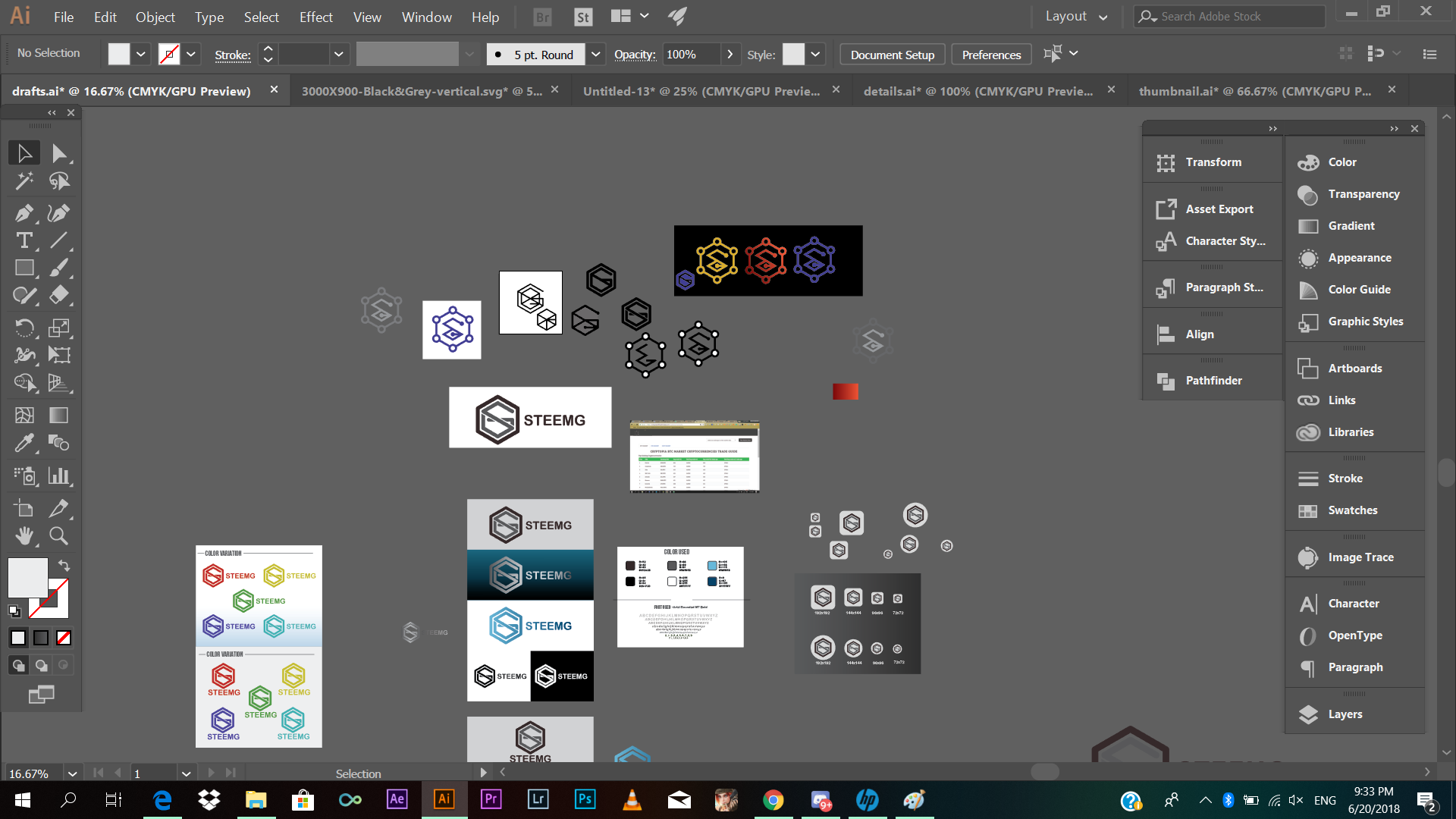Open Adobe Stock with St button
The height and width of the screenshot is (819, 1456).
[x=583, y=17]
